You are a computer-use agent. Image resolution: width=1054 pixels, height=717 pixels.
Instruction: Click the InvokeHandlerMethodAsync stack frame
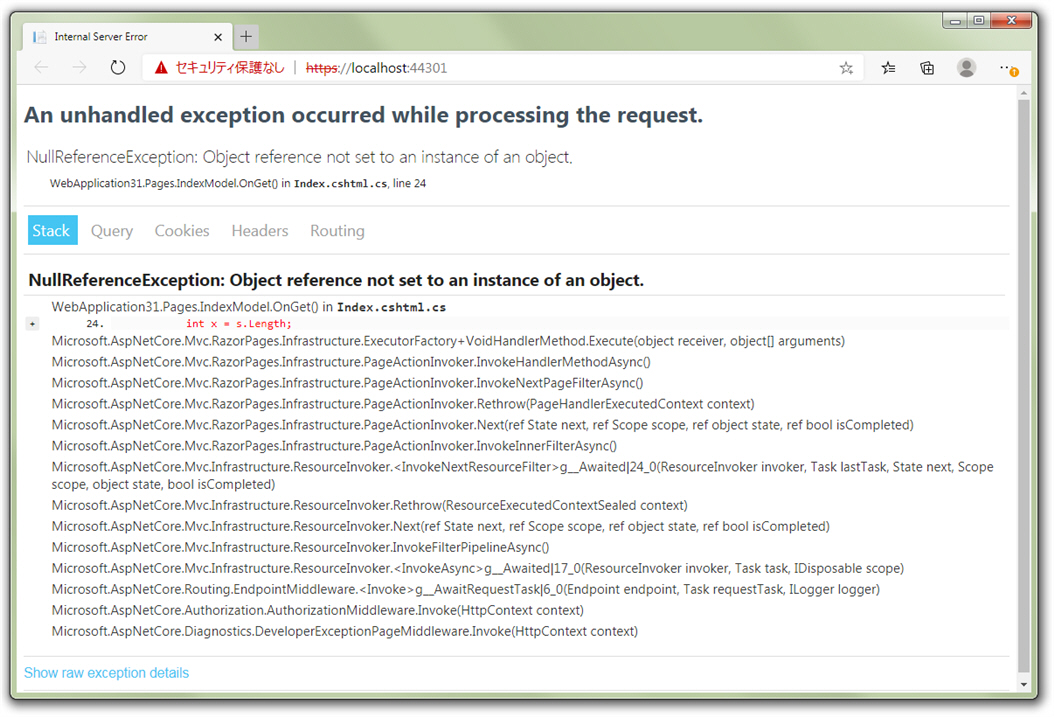pos(351,362)
